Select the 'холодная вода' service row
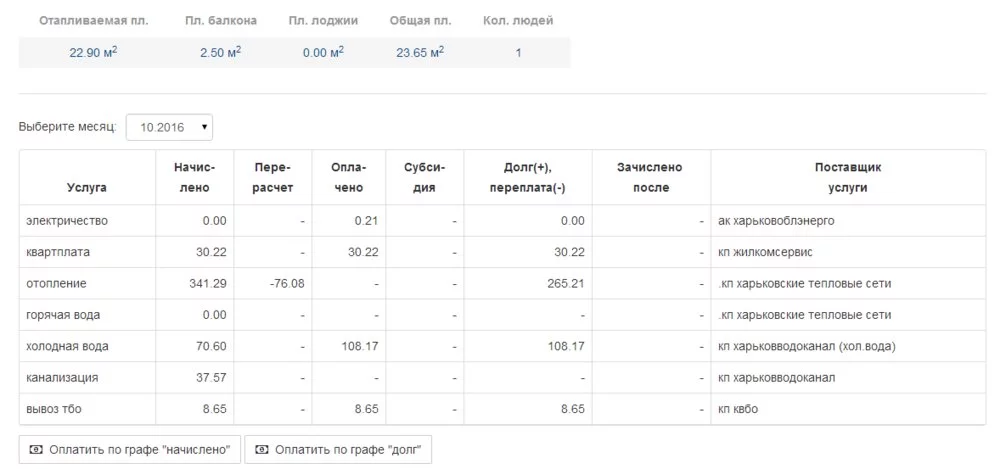 point(67,347)
